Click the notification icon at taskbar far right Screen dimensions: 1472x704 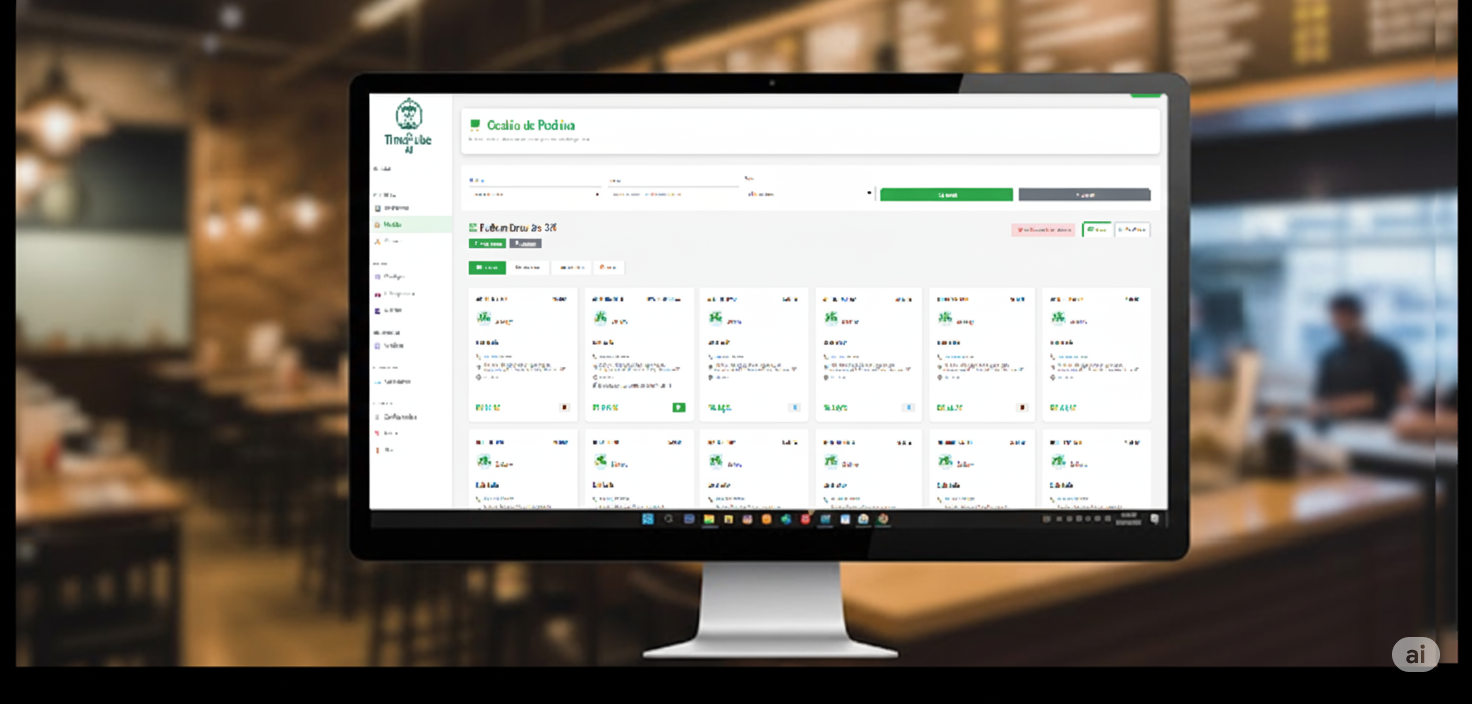(1155, 519)
